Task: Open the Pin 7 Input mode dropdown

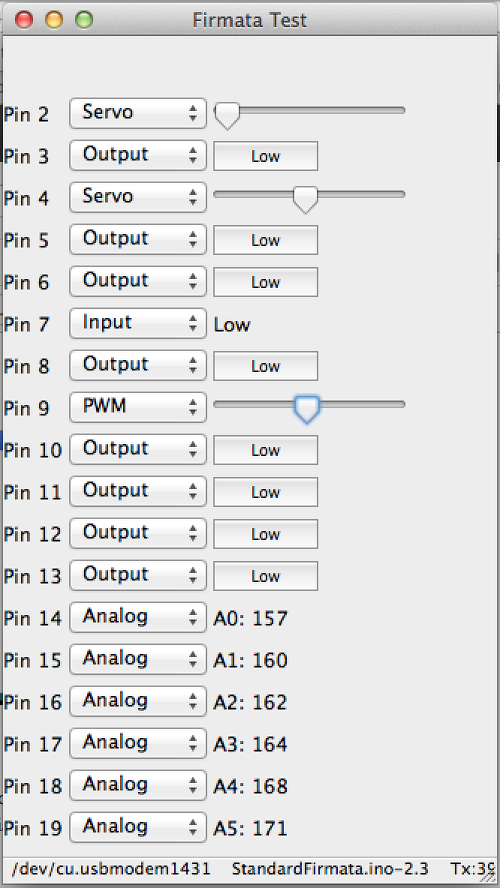Action: 138,323
